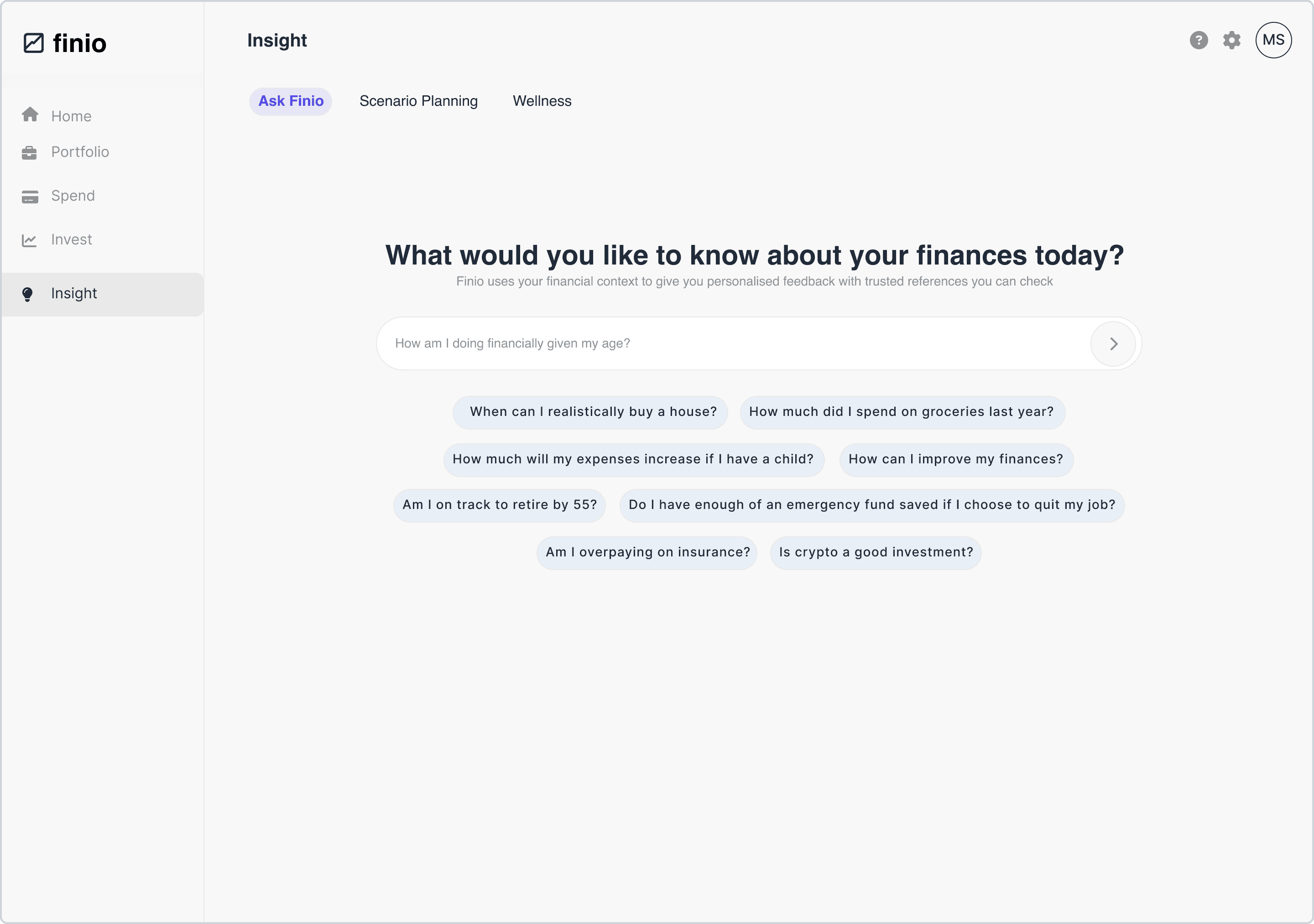Select the Ask Finio tab
The image size is (1314, 924).
[x=291, y=101]
